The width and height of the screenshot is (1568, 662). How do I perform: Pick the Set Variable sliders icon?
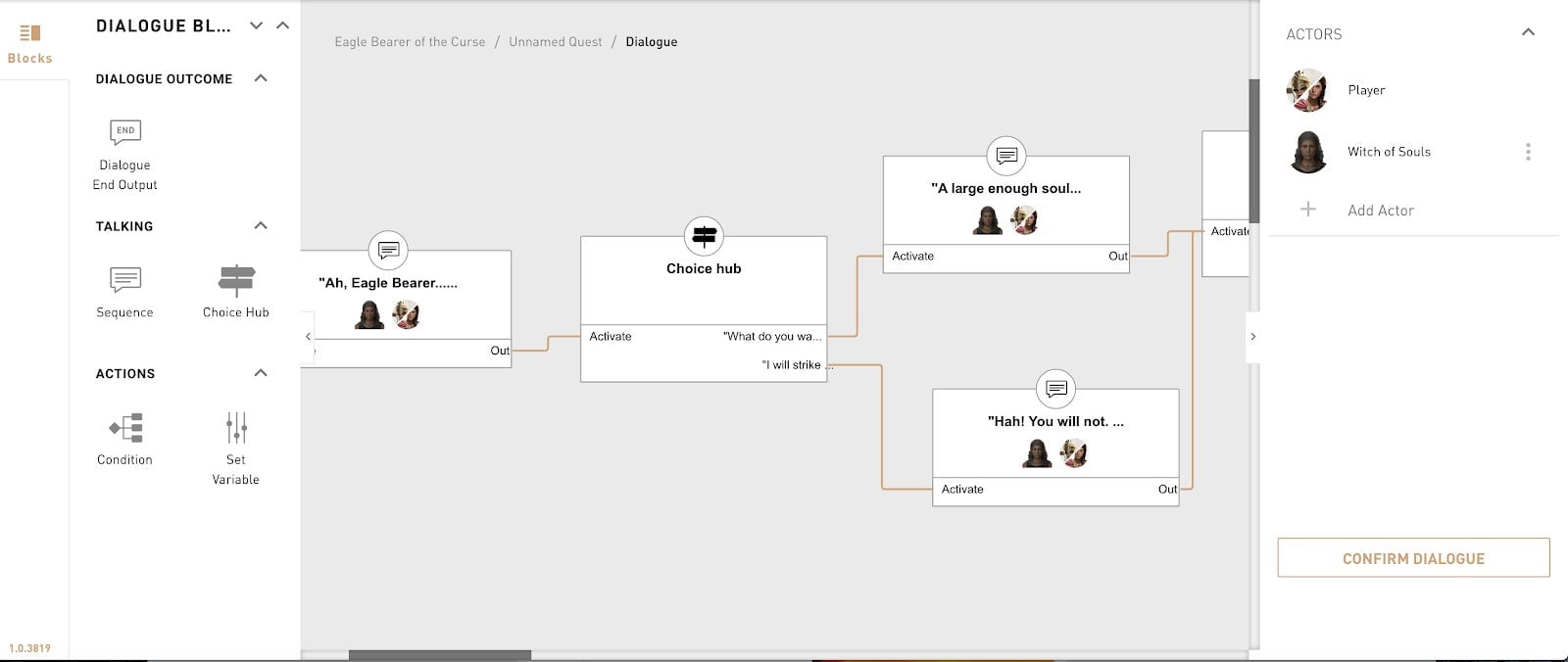[236, 428]
